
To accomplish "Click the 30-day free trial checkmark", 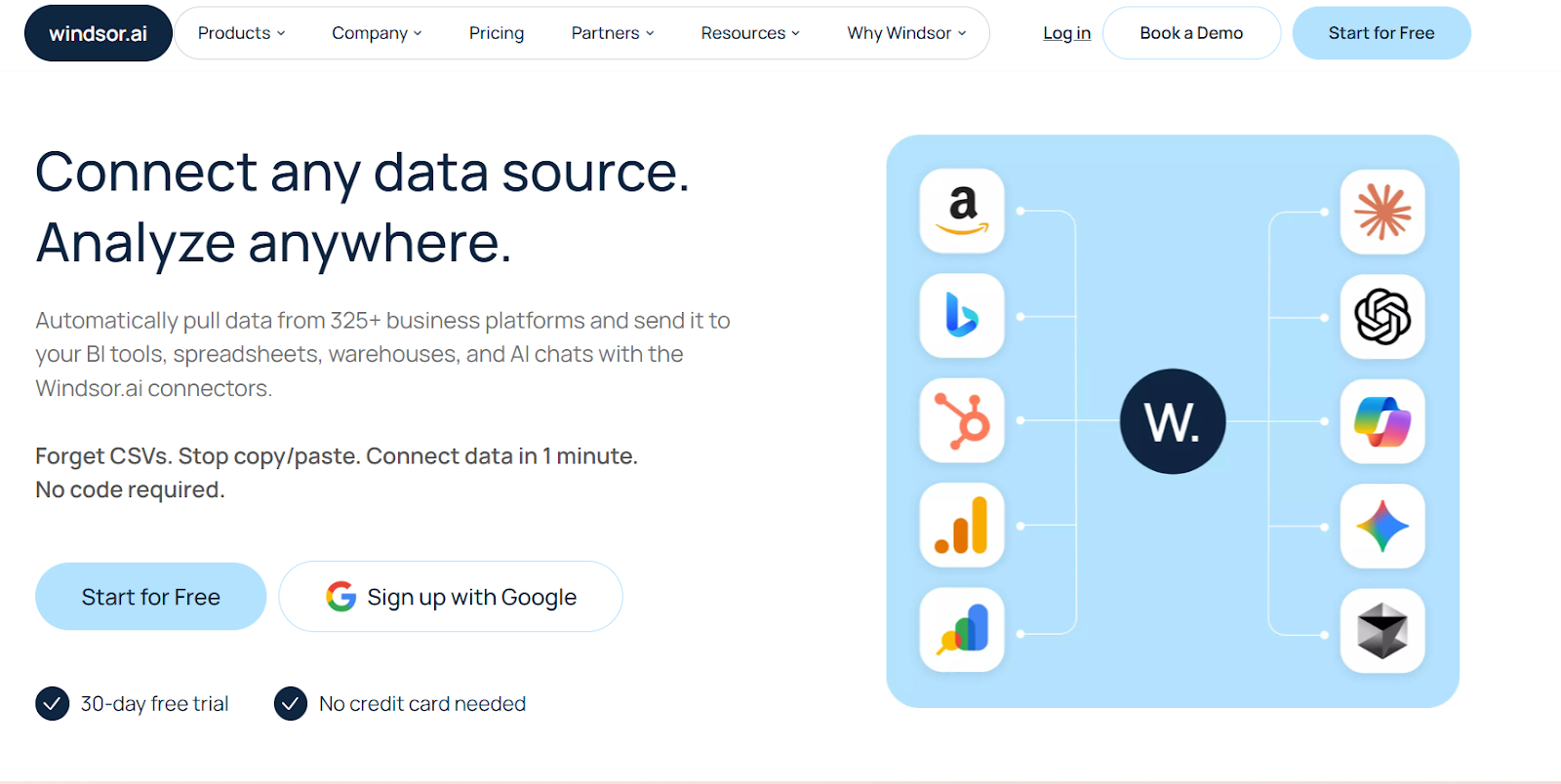I will [x=52, y=703].
